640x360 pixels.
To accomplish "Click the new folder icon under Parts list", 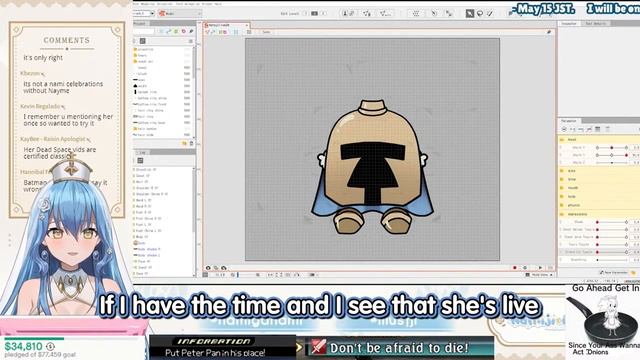I will [x=184, y=144].
